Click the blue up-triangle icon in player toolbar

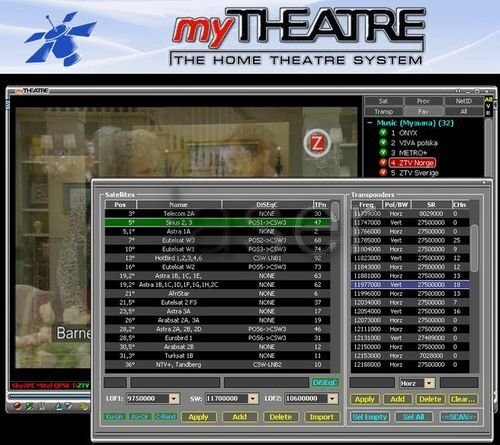59,406
